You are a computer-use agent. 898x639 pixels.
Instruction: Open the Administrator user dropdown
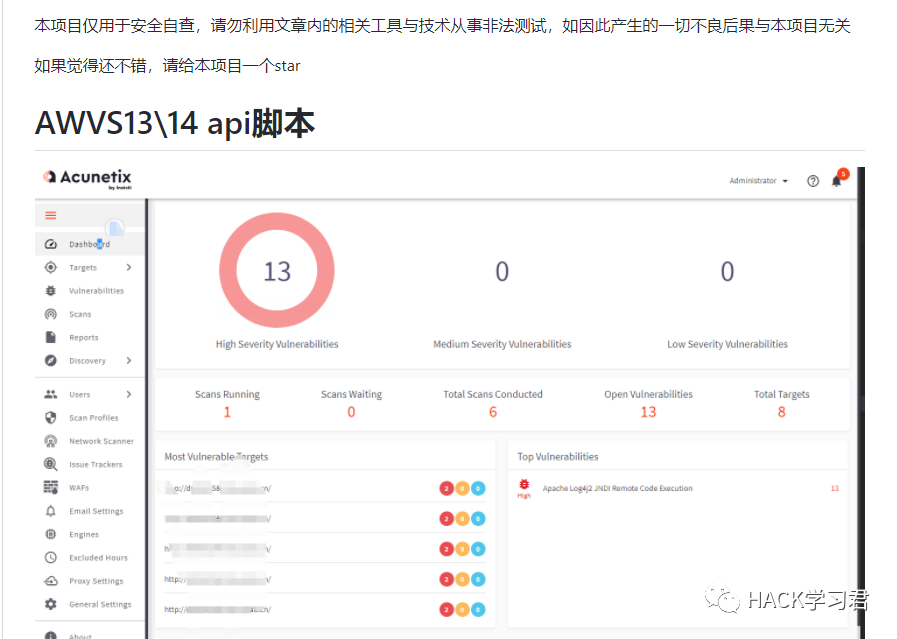tap(758, 181)
